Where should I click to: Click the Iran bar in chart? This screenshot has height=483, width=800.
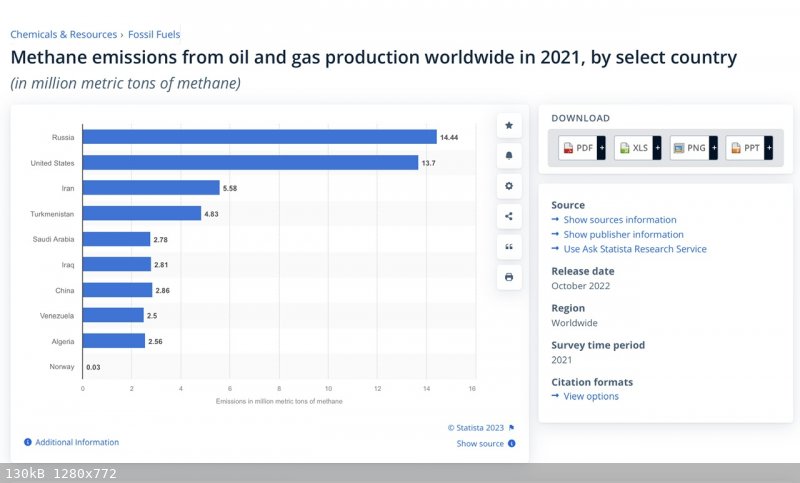tap(151, 188)
